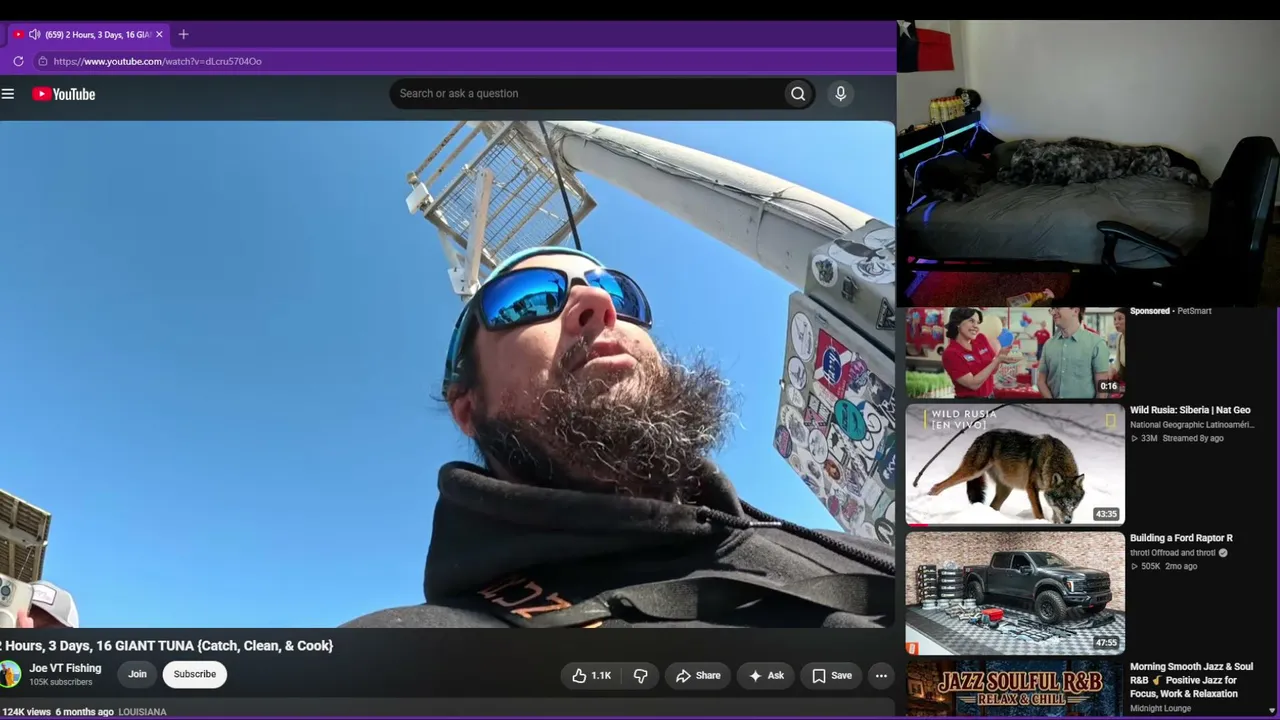Open a new browser tab
Image resolution: width=1280 pixels, height=720 pixels.
point(183,34)
